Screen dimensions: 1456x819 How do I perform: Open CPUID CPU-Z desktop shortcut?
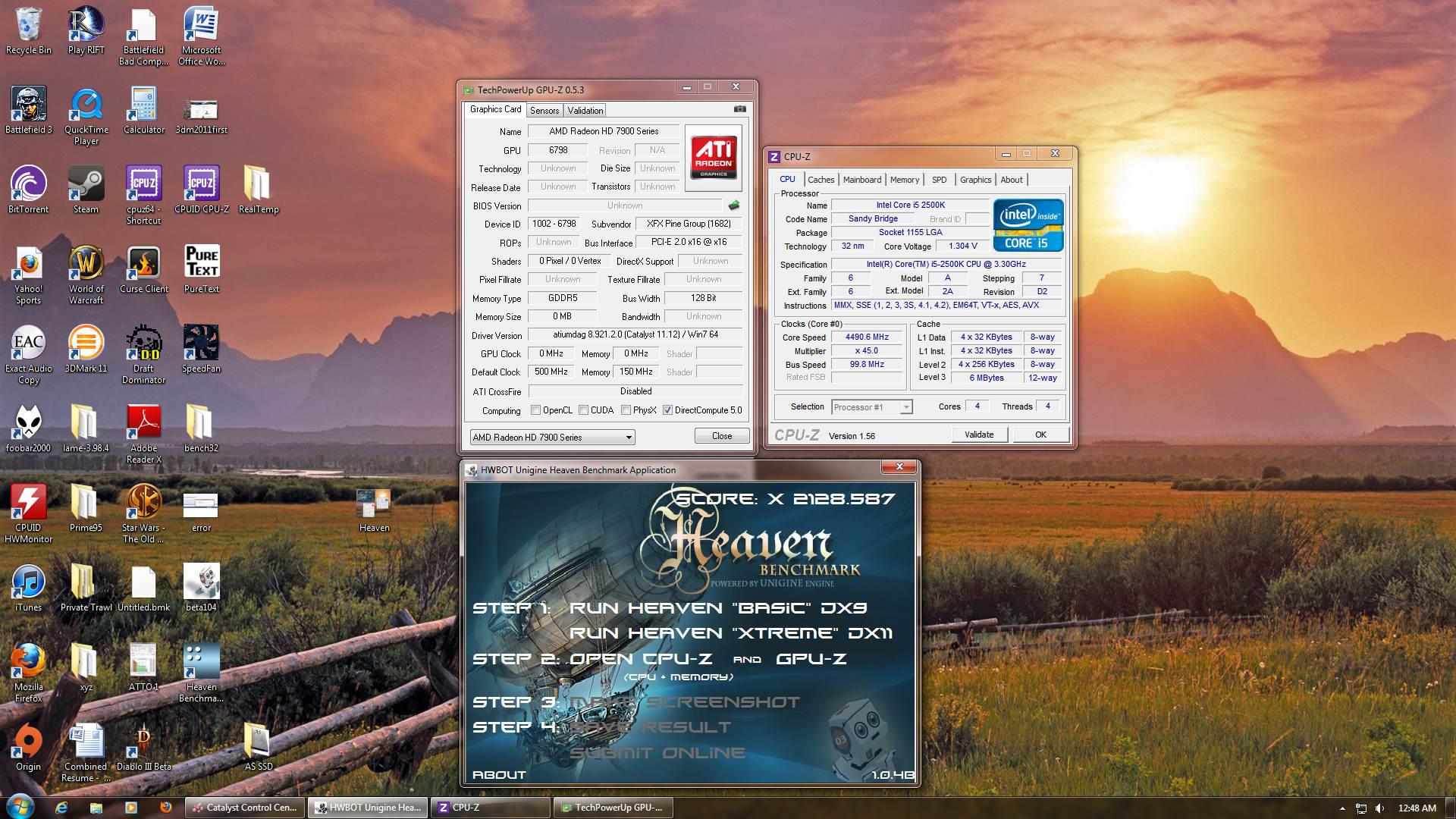pos(202,190)
